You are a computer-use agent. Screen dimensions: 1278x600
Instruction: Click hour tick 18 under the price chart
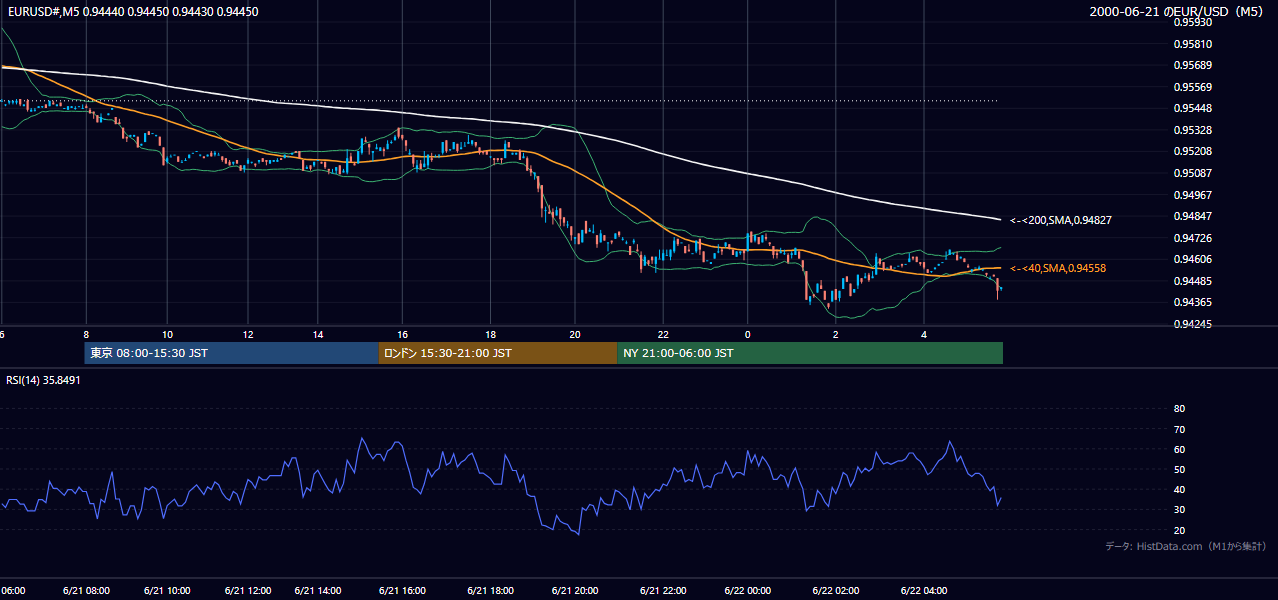490,334
